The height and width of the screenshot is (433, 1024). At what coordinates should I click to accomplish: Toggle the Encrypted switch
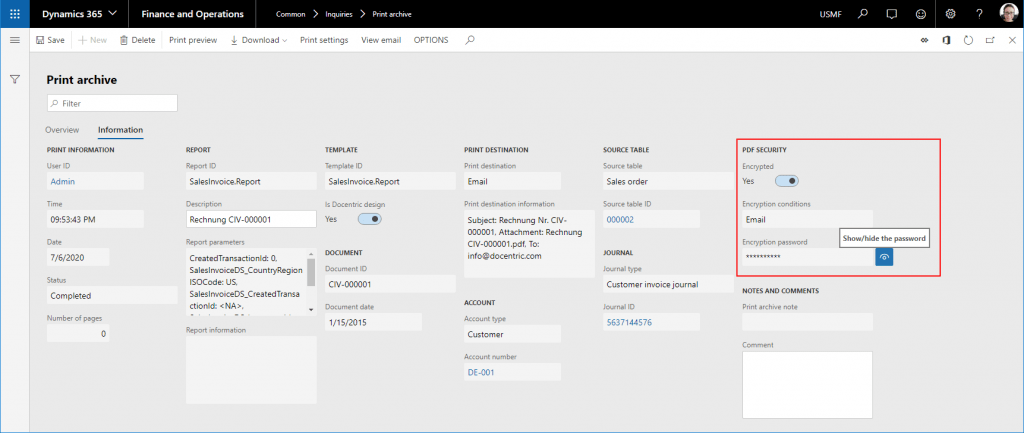point(787,181)
